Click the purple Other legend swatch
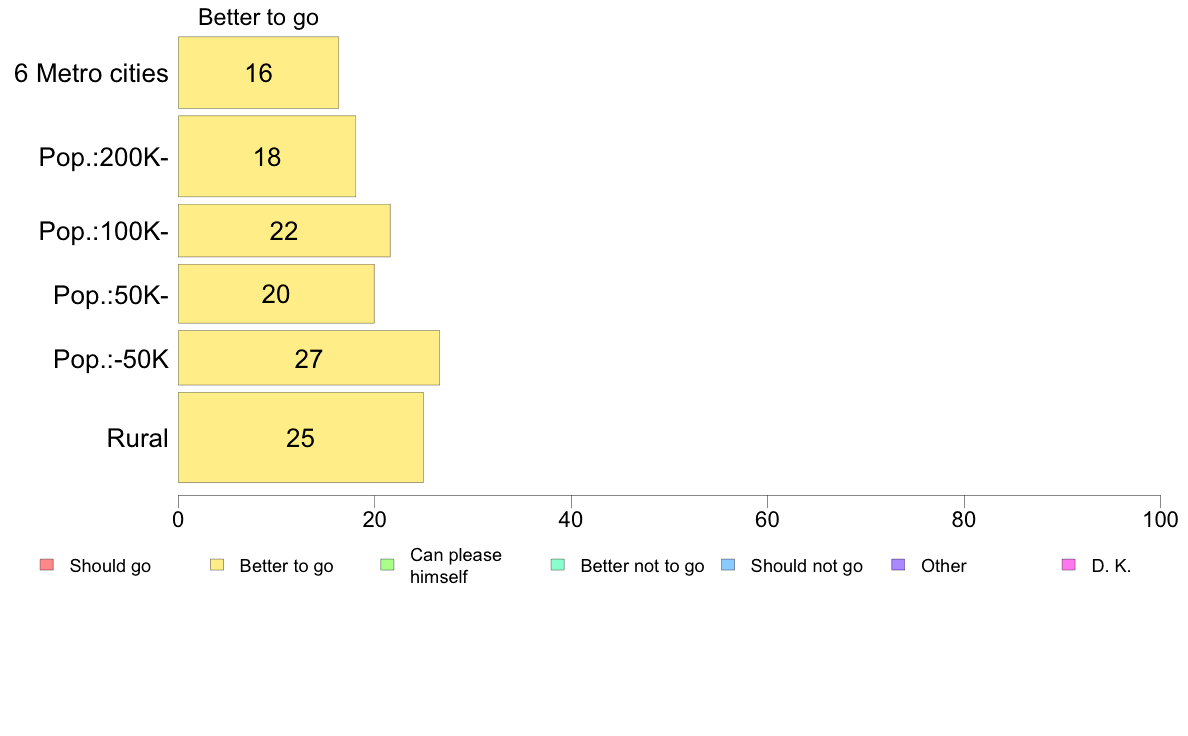 click(899, 565)
